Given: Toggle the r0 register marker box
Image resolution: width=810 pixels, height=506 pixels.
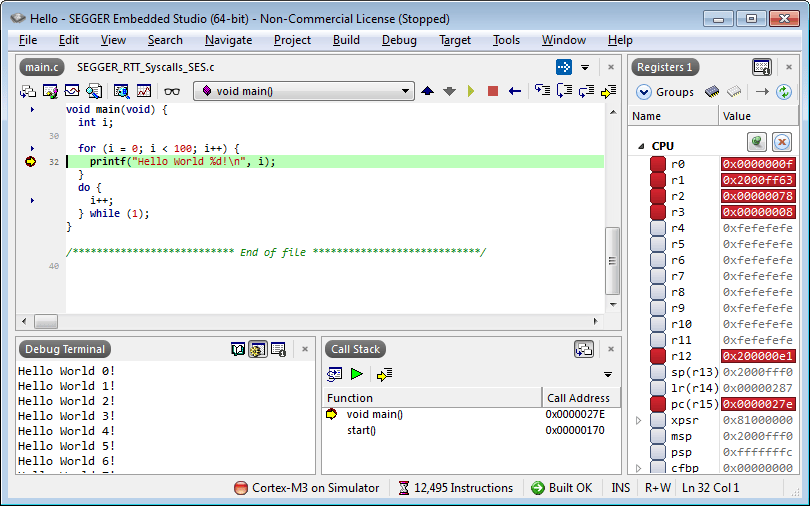Looking at the screenshot, I should click(x=658, y=164).
